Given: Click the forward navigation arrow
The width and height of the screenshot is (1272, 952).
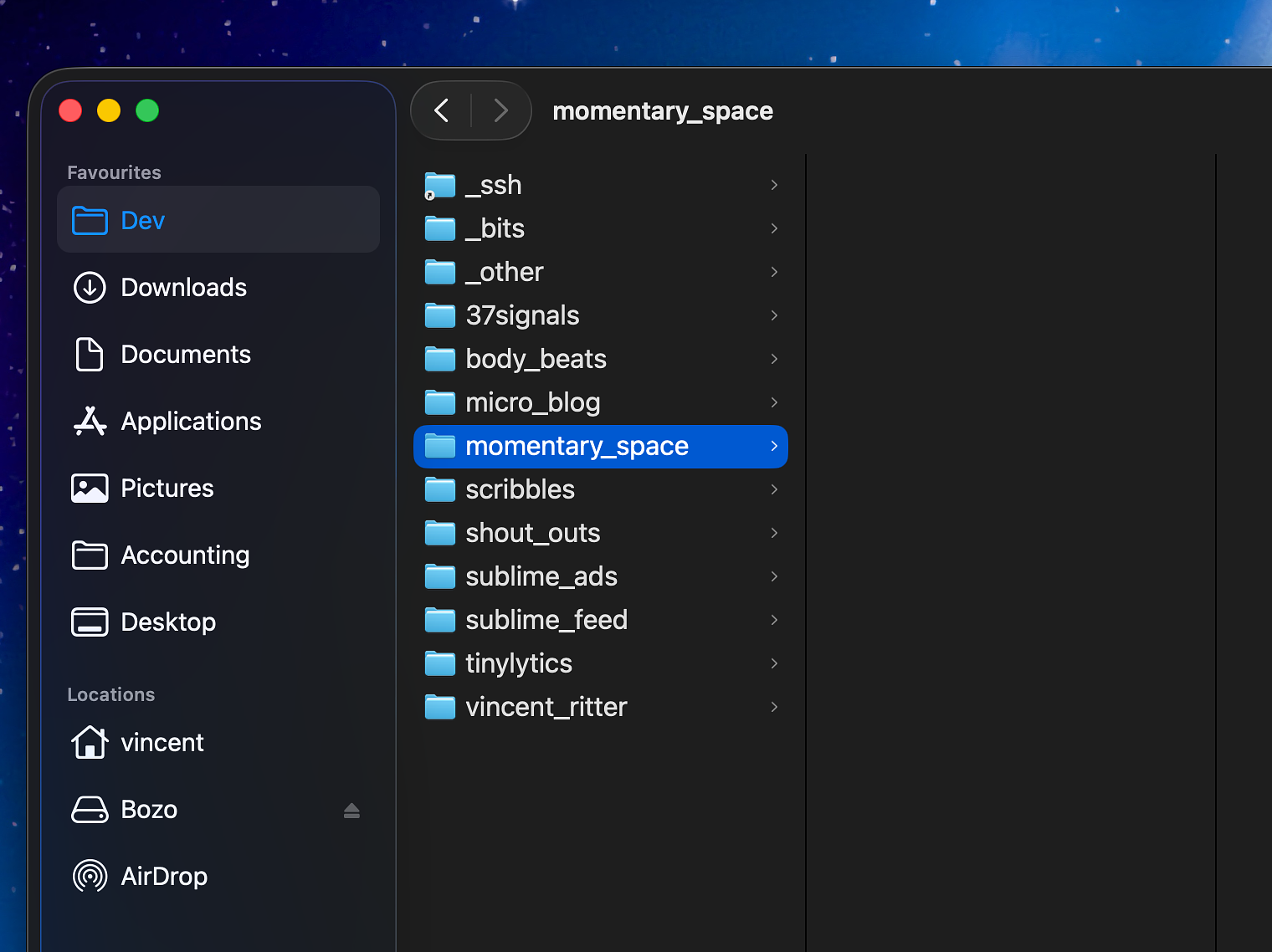Looking at the screenshot, I should pos(500,110).
